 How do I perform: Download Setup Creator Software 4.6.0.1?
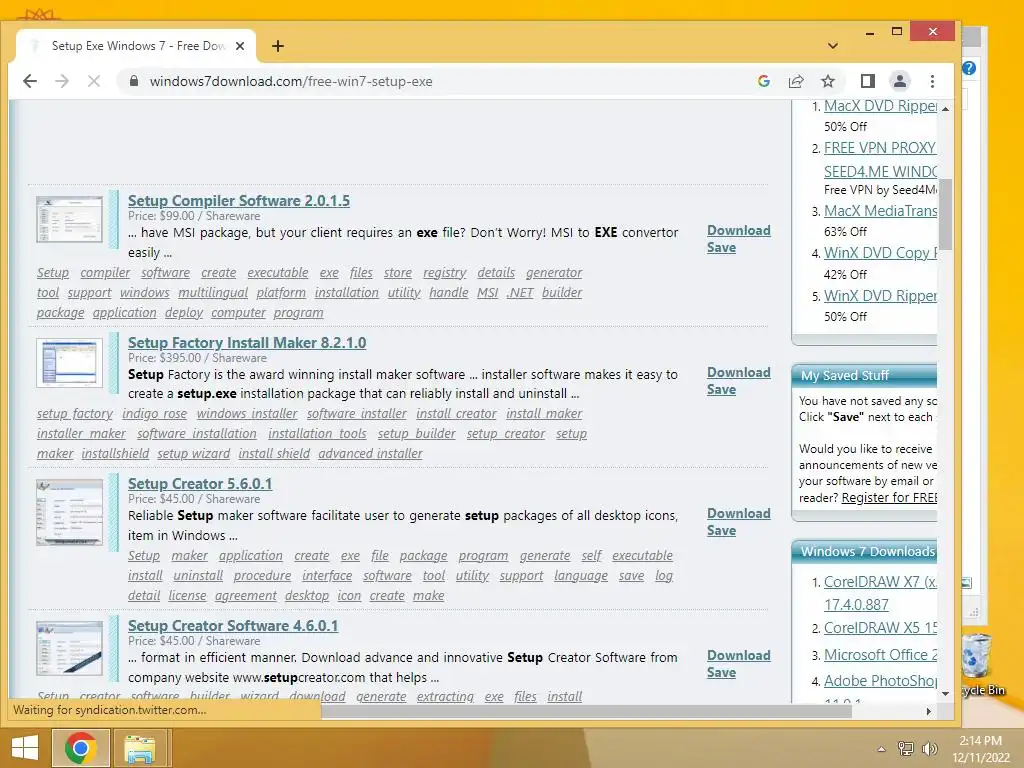(739, 655)
